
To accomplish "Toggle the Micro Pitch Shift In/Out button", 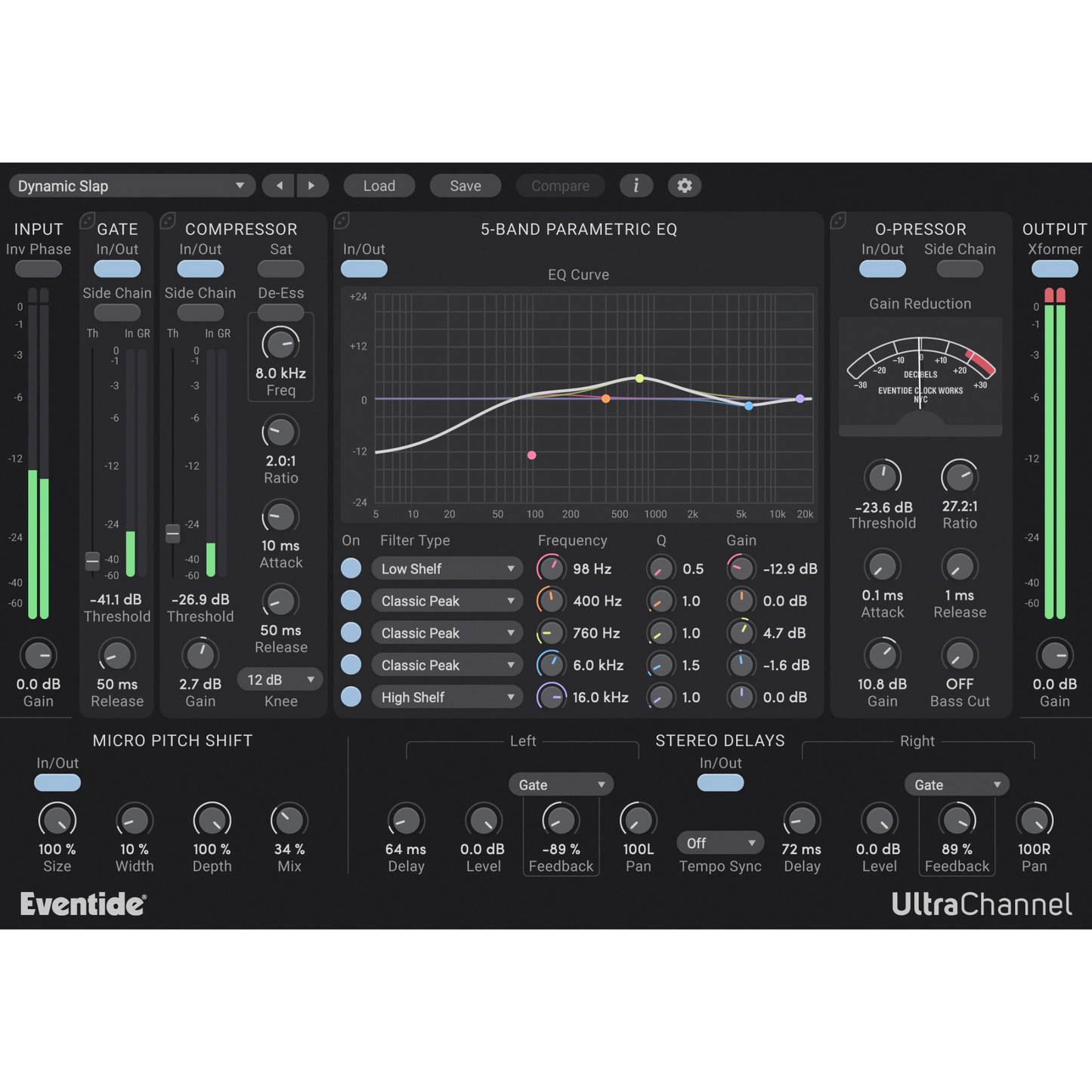I will [57, 783].
